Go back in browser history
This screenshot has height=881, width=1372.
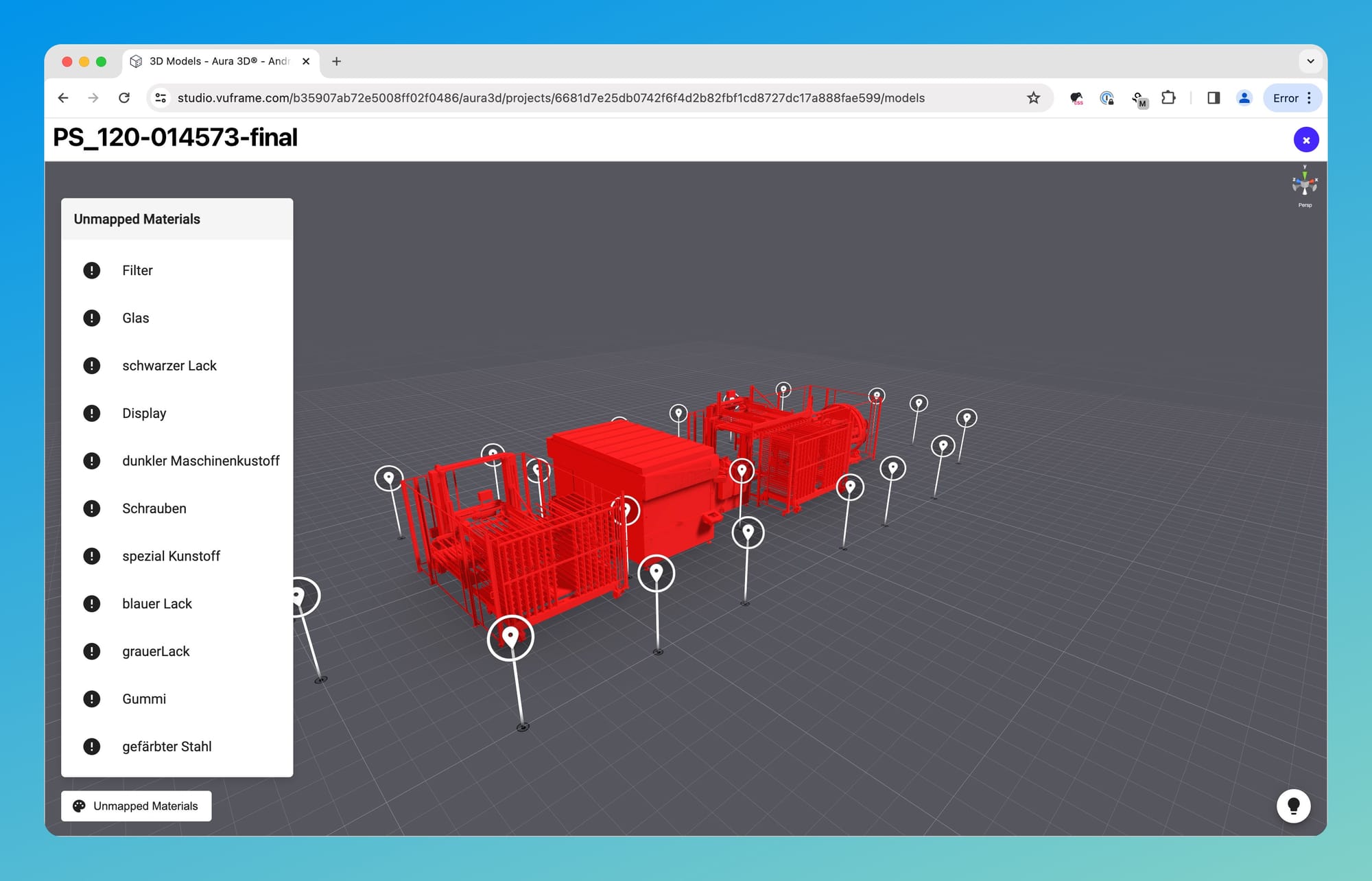(x=63, y=98)
